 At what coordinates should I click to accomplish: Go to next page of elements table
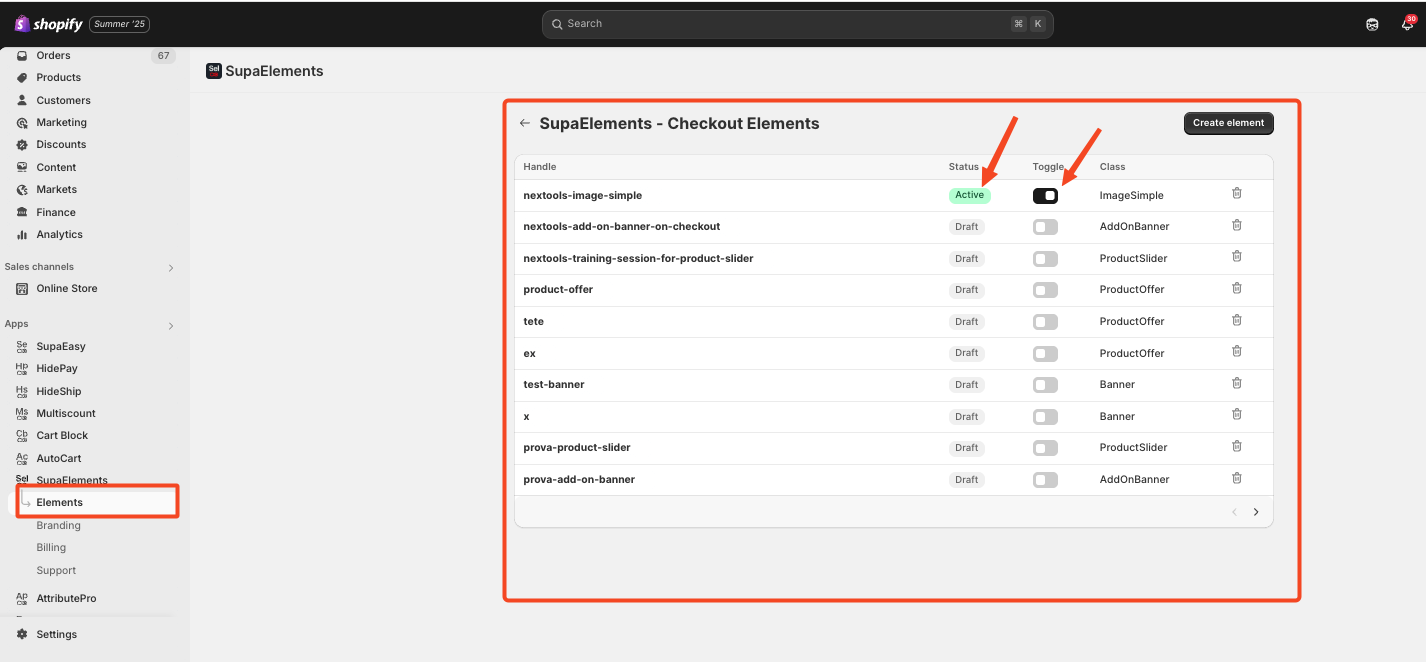pyautogui.click(x=1256, y=512)
